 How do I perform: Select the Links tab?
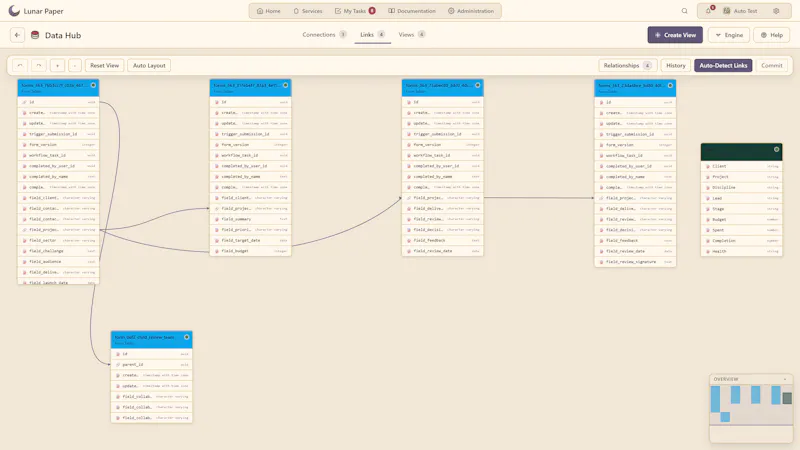(372, 35)
